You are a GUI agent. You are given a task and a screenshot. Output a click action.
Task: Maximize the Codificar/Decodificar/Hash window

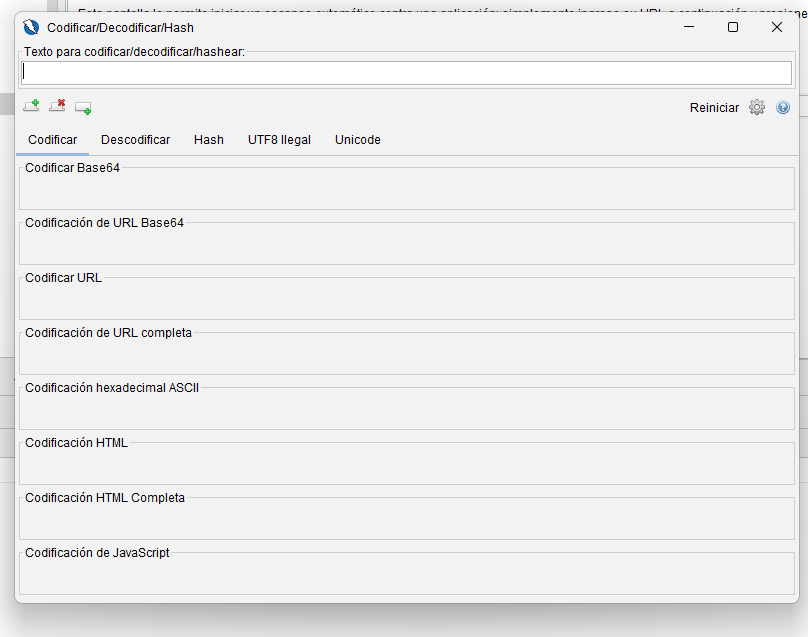point(733,27)
